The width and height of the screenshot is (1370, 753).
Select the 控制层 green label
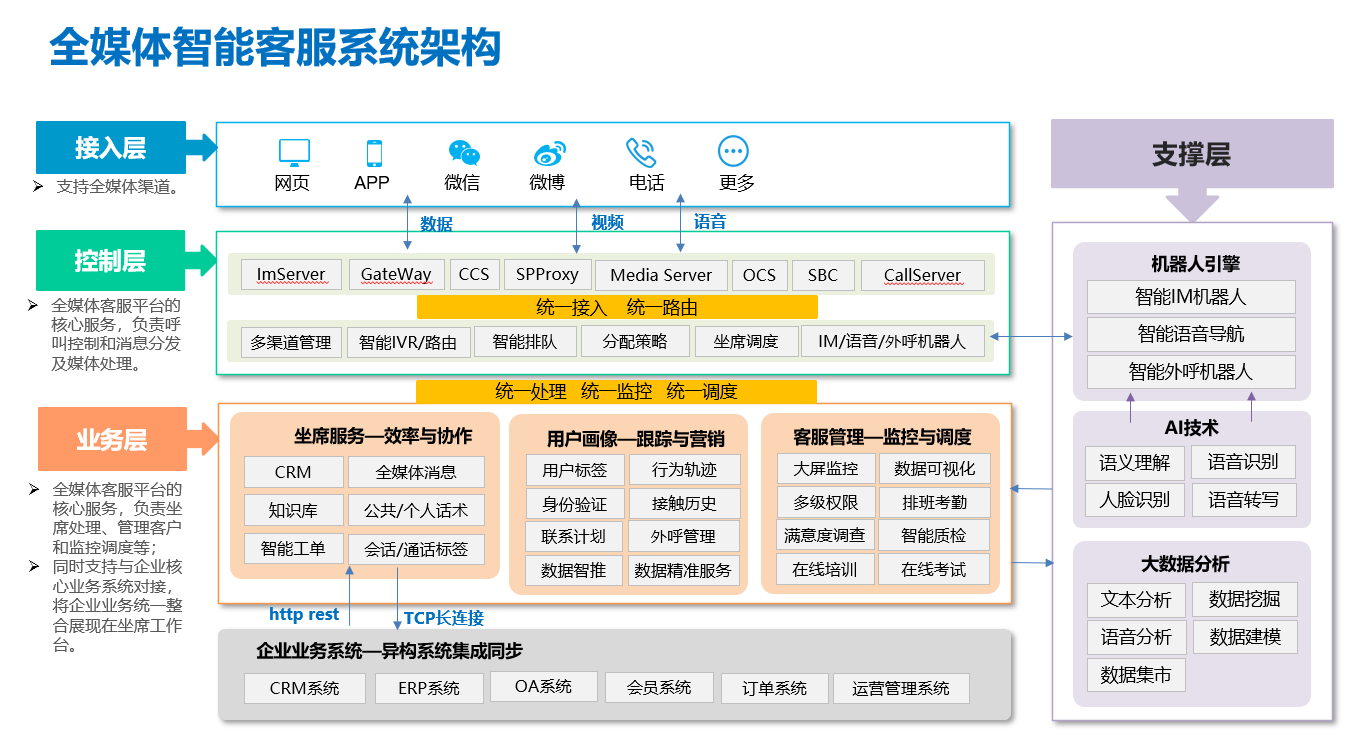[x=111, y=261]
